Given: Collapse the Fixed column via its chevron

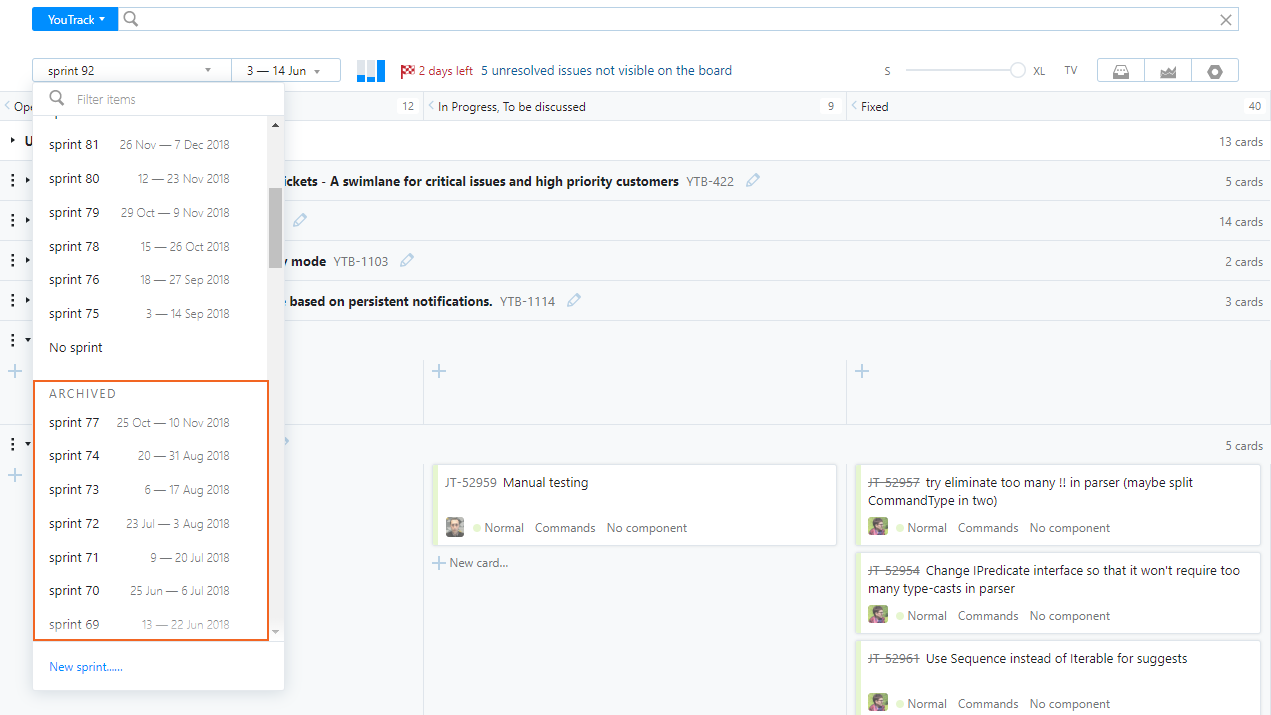Looking at the screenshot, I should (x=853, y=106).
